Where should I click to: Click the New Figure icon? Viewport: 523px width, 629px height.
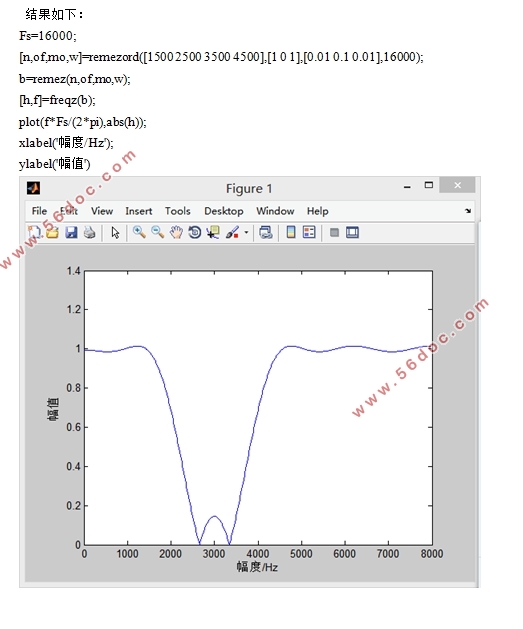click(x=34, y=232)
